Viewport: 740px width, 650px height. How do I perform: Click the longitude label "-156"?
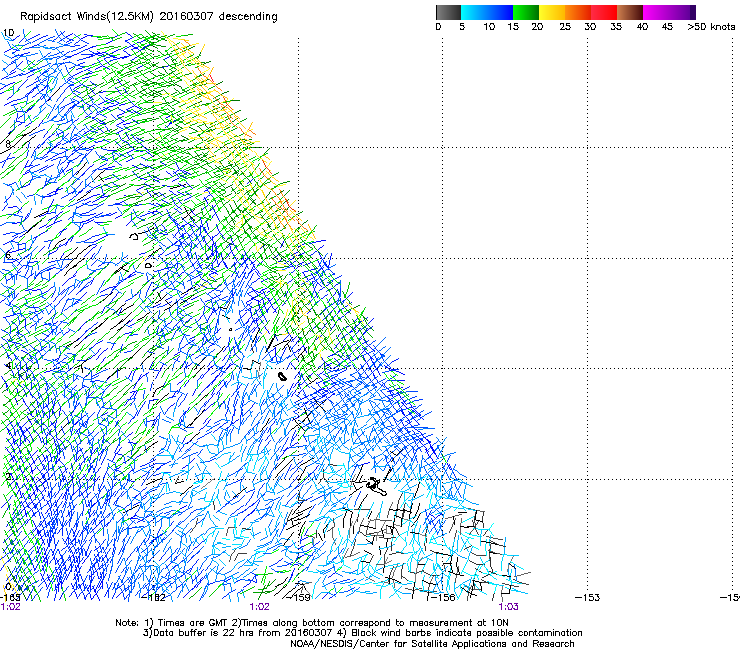click(445, 598)
